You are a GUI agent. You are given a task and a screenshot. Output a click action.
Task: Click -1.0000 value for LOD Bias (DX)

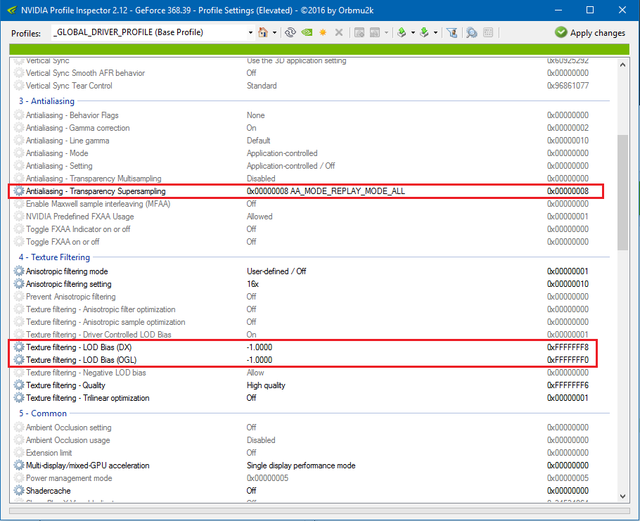tap(259, 347)
